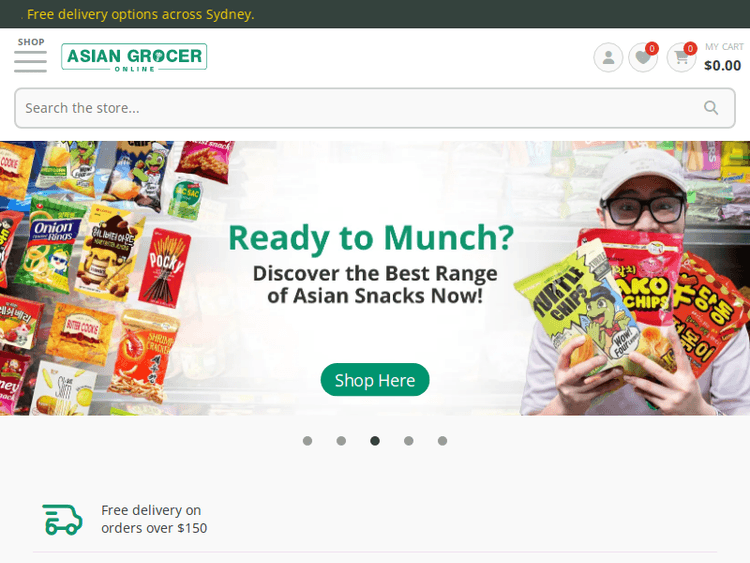The width and height of the screenshot is (750, 563).
Task: Open the SHOP hamburger menu
Action: point(31,61)
